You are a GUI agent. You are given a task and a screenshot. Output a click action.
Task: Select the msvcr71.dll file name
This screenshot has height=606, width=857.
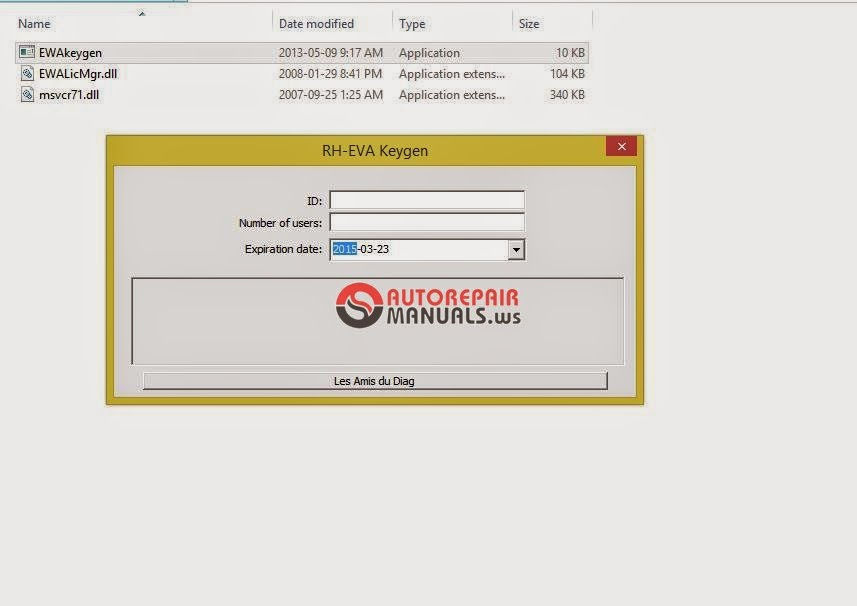pos(69,95)
